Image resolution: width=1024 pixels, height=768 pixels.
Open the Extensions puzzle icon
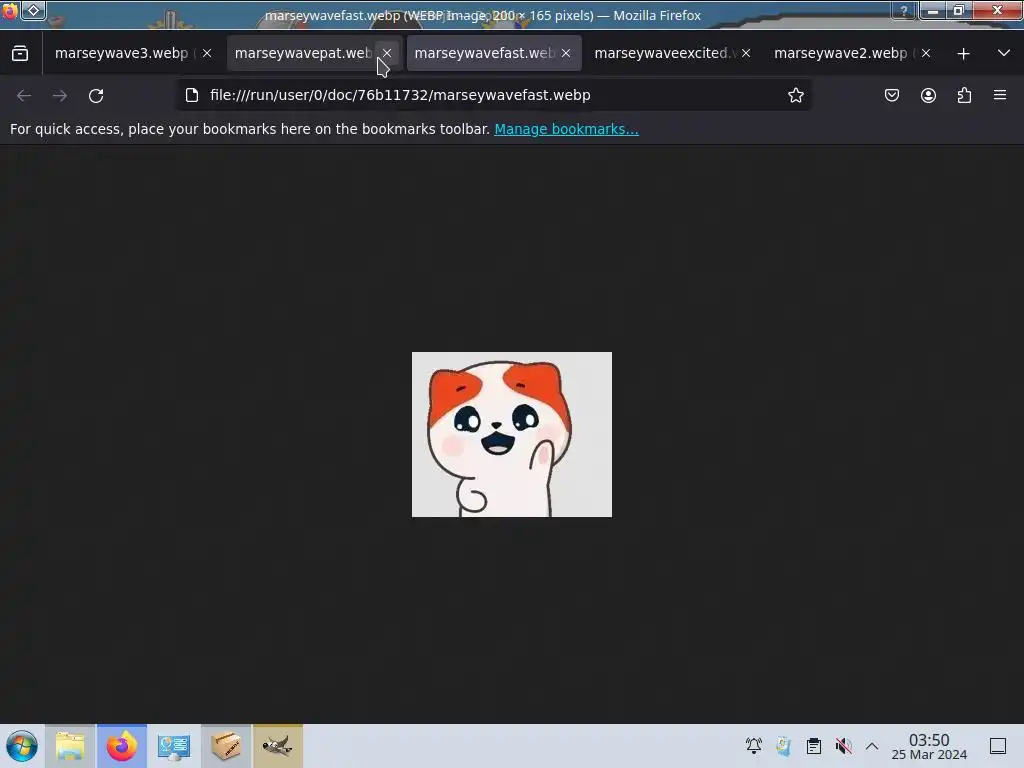964,95
